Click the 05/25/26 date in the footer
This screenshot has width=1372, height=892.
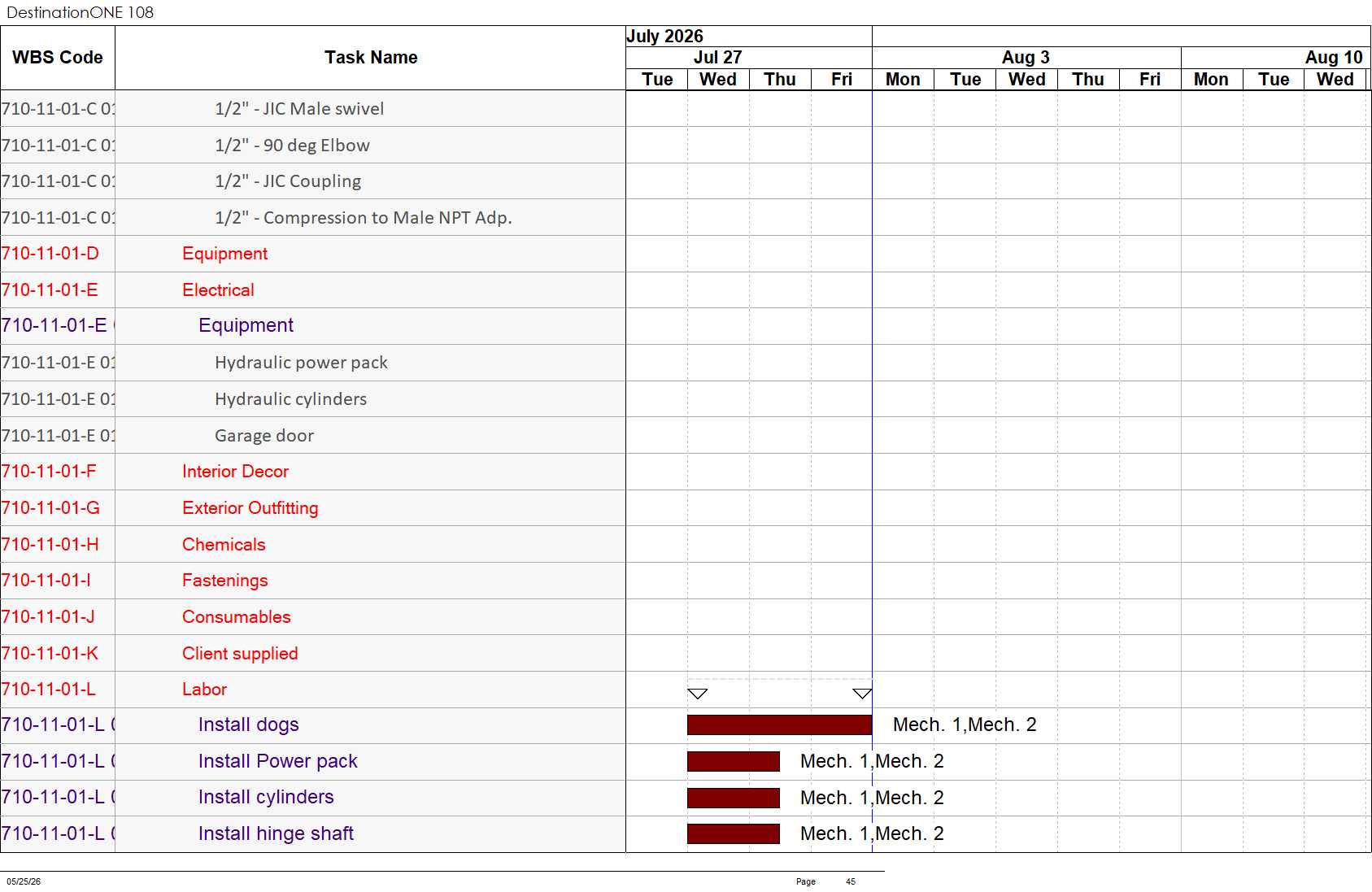click(24, 881)
